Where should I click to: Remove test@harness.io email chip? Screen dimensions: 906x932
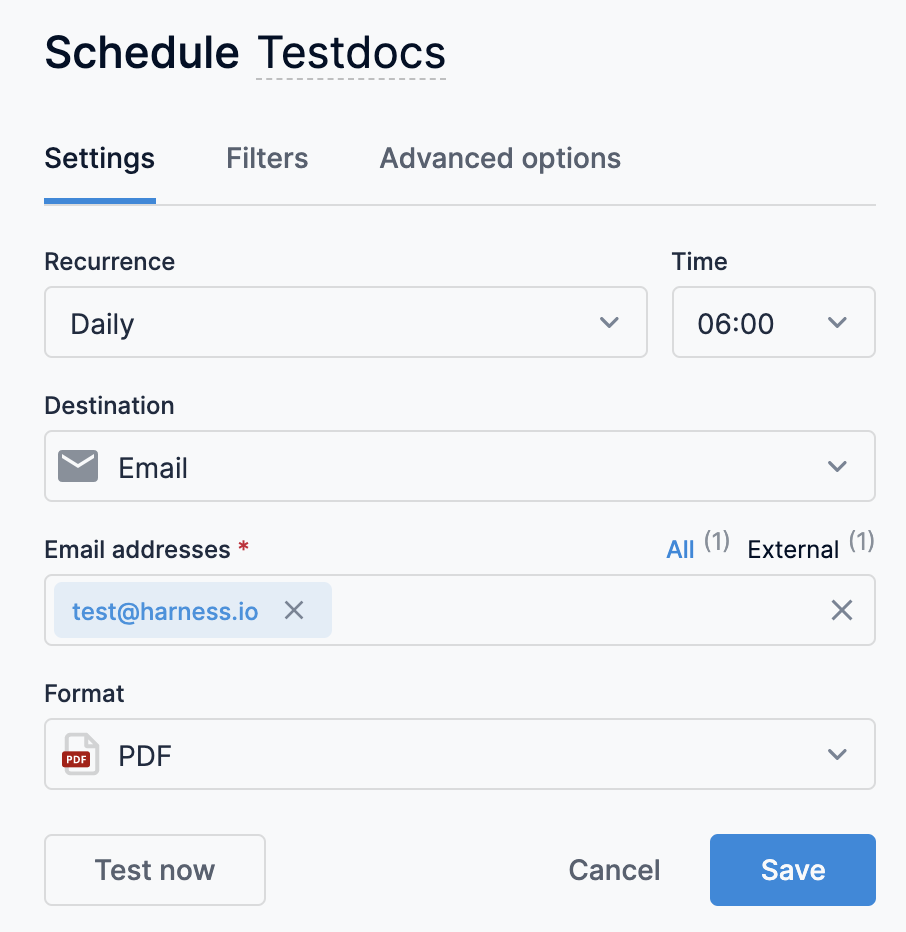[x=293, y=610]
